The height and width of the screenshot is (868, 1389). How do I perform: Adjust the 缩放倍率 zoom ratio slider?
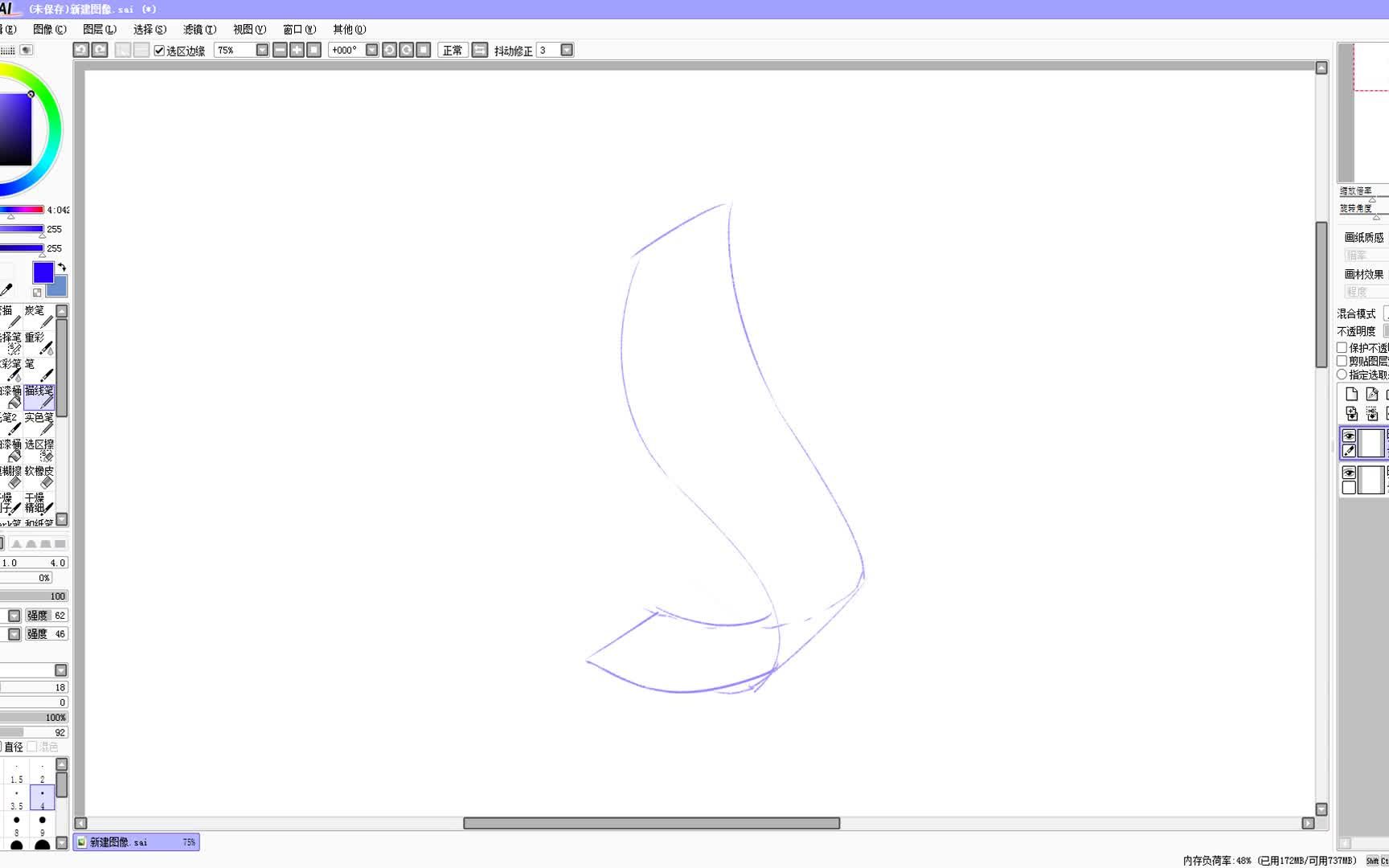coord(1364,198)
